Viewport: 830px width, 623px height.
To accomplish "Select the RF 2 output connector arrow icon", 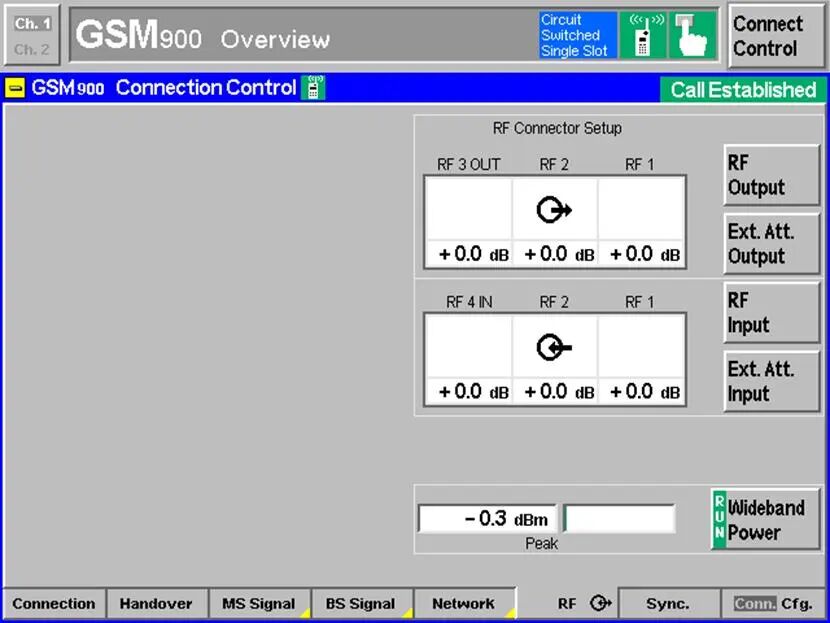I will coord(554,210).
